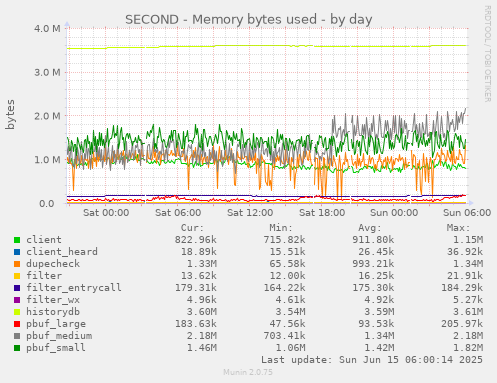Click the 'Sun 06:00' time axis label

click(x=467, y=213)
